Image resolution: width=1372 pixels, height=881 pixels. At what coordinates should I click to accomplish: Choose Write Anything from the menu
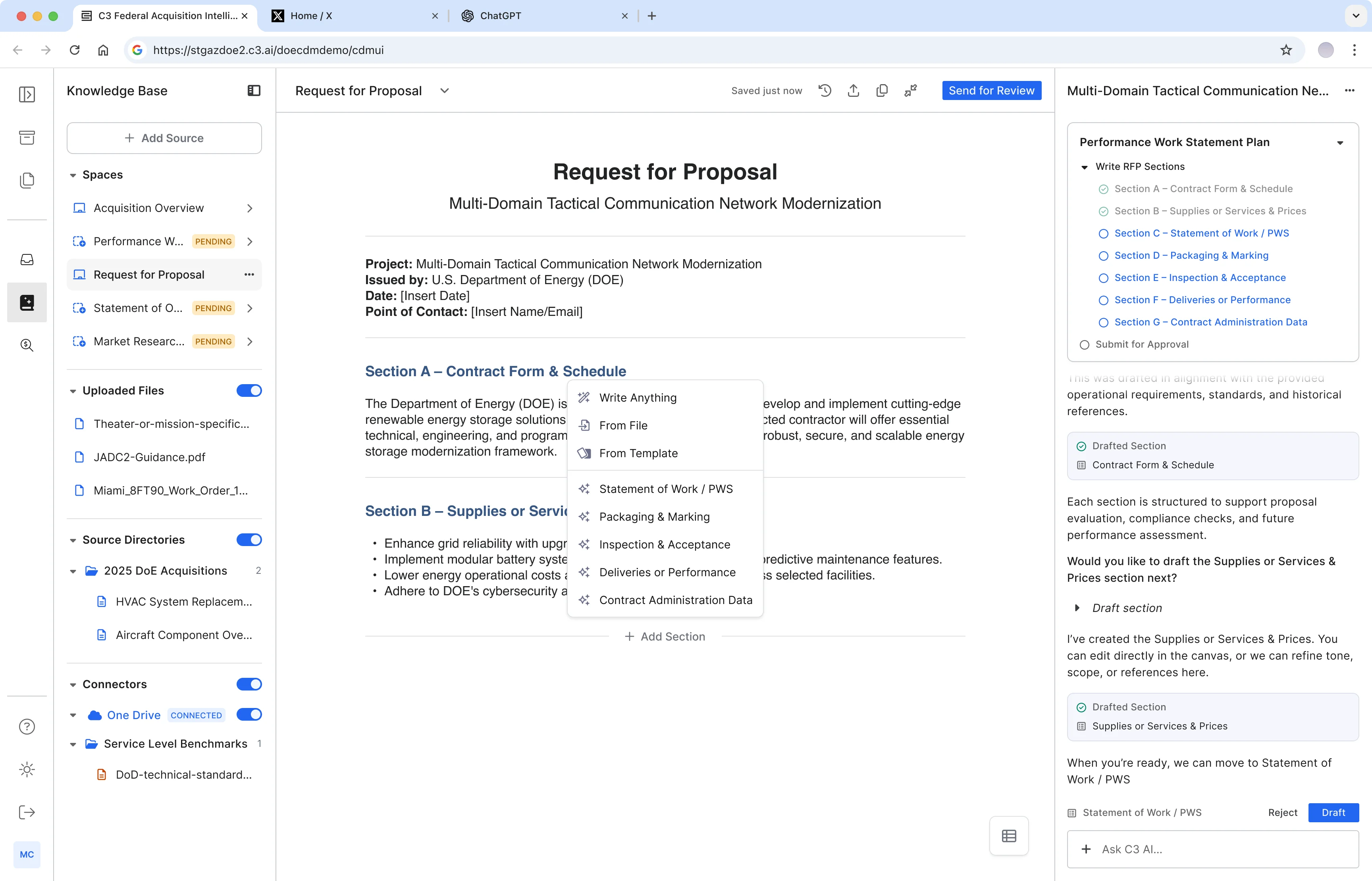pos(665,398)
